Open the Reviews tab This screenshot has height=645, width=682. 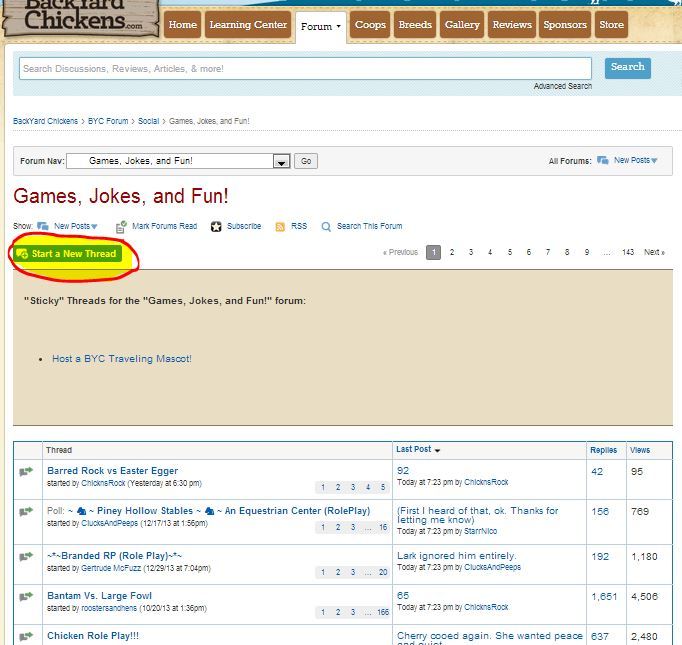512,25
